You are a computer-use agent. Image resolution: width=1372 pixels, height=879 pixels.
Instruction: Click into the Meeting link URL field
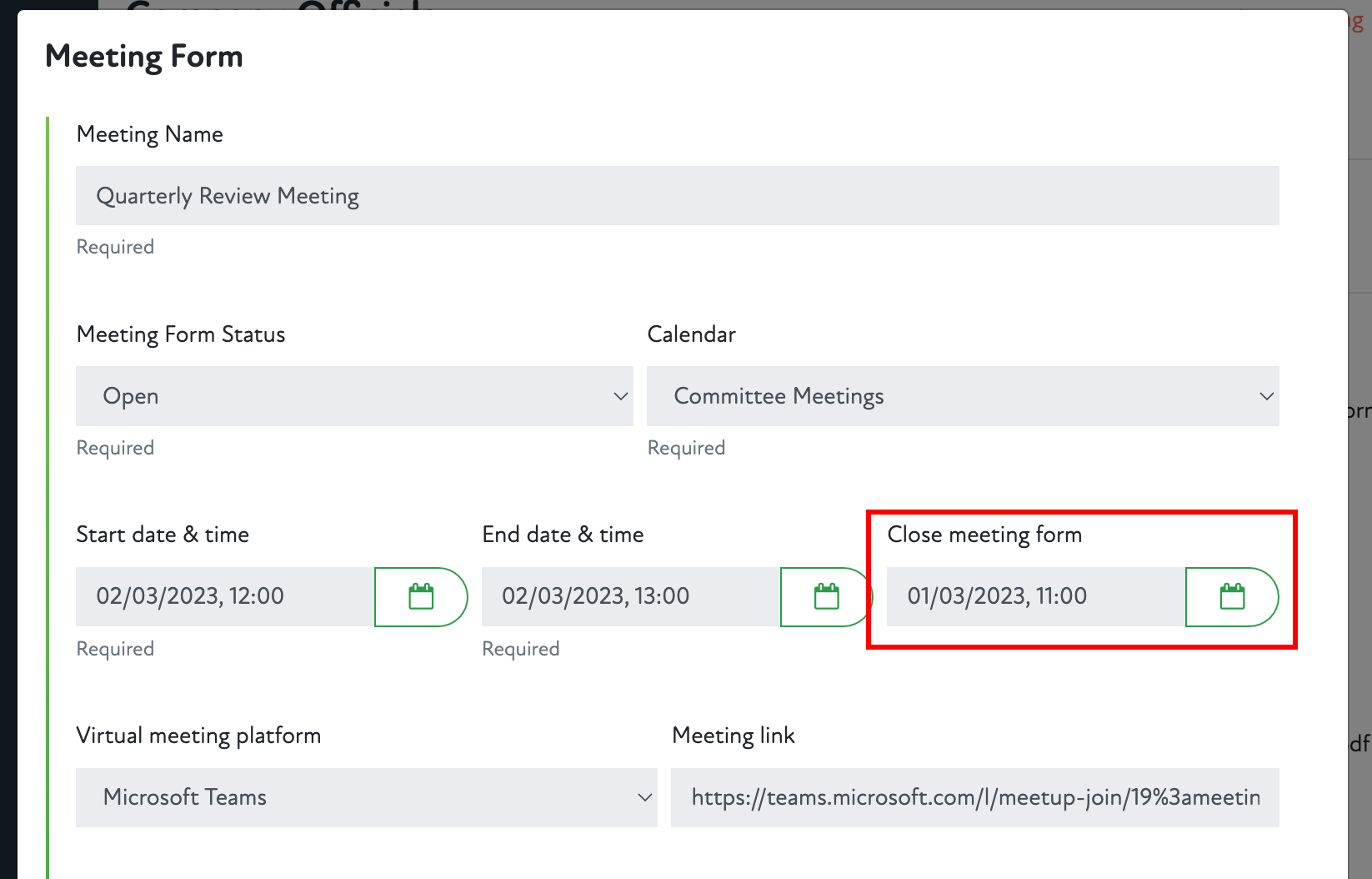(x=974, y=797)
